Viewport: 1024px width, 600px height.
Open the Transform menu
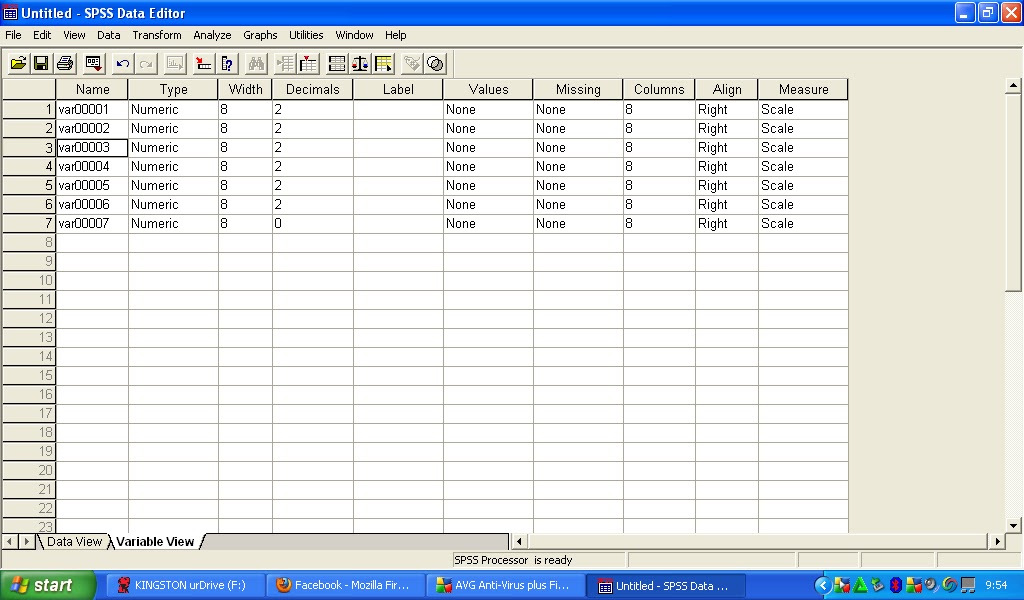point(157,35)
